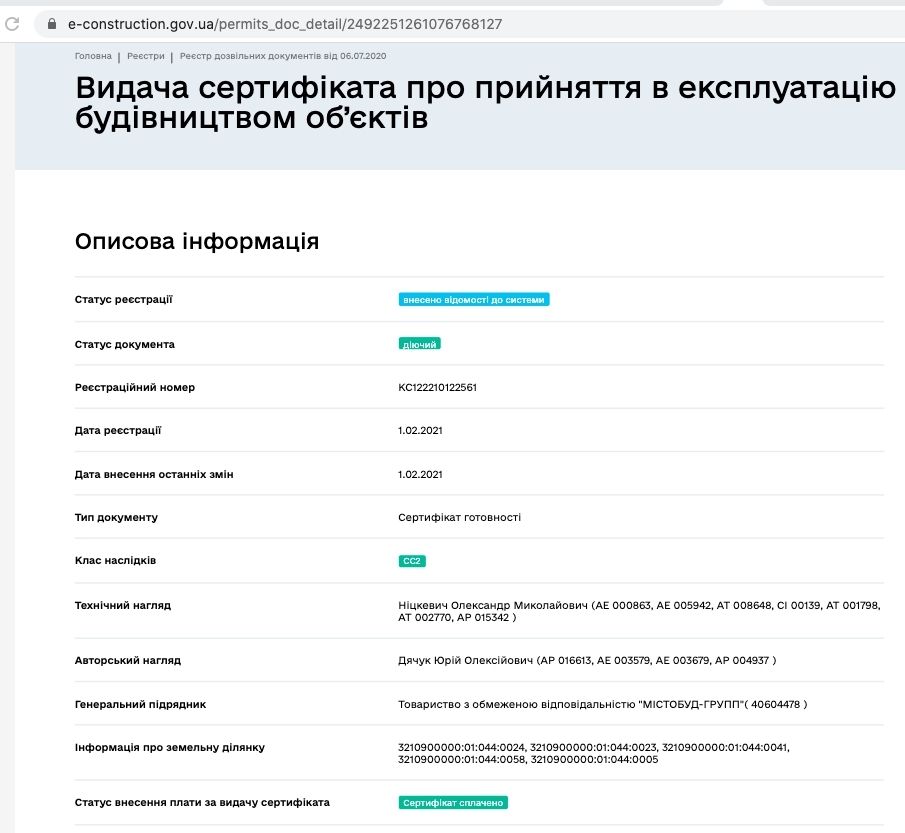Click cadastral number 3210900000:01:044:0005
Image resolution: width=905 pixels, height=833 pixels.
(594, 760)
